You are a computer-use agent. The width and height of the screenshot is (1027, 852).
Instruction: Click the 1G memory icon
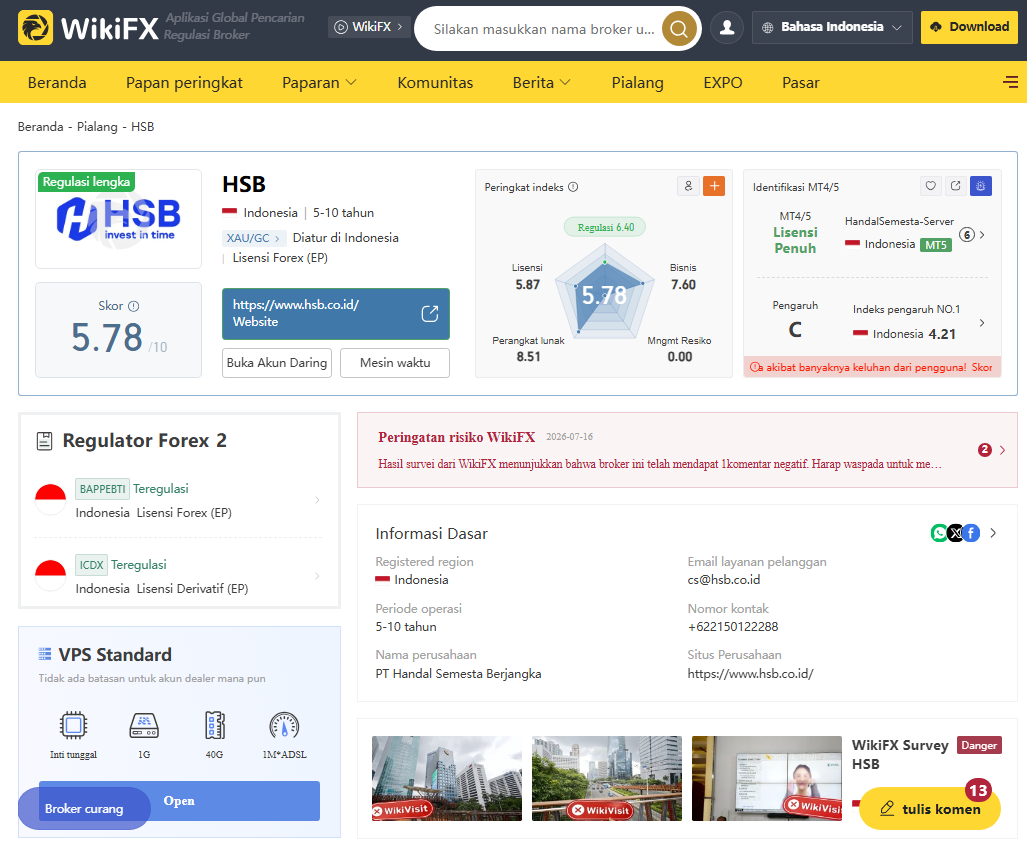(144, 725)
